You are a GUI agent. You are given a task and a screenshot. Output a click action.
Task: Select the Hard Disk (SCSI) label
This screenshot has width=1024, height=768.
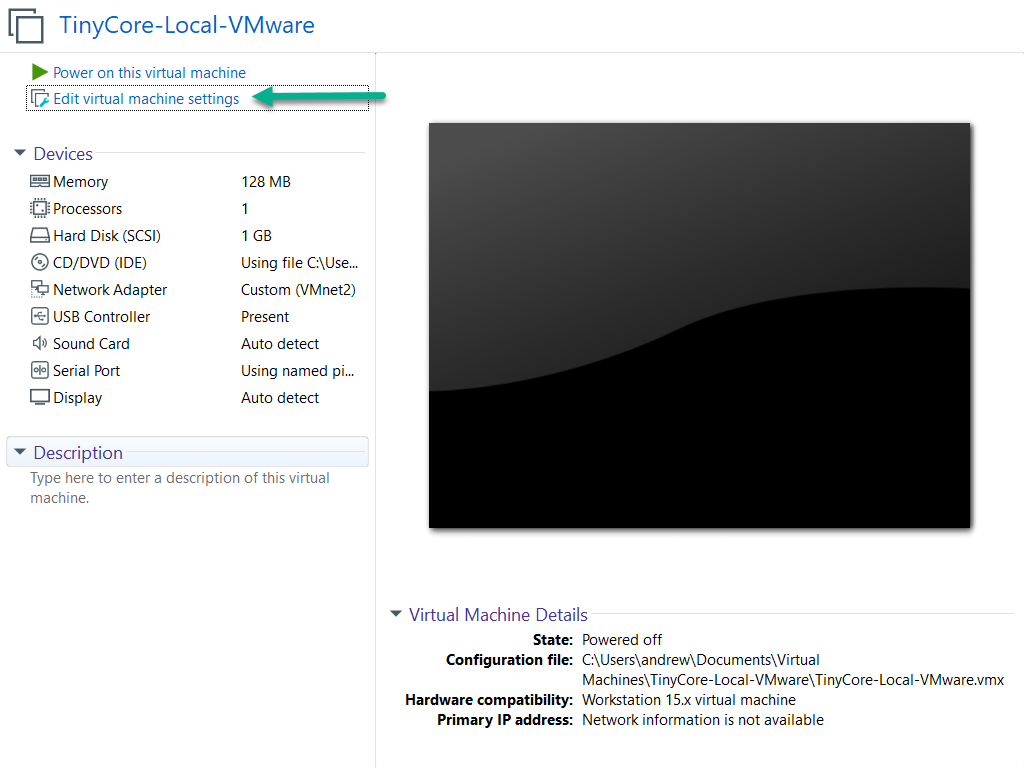click(x=107, y=236)
